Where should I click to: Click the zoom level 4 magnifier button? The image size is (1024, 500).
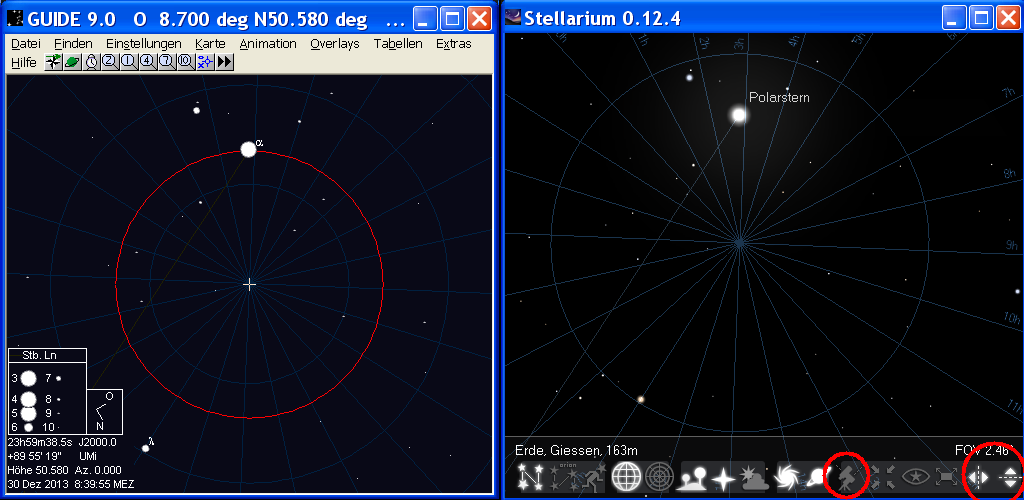click(147, 62)
